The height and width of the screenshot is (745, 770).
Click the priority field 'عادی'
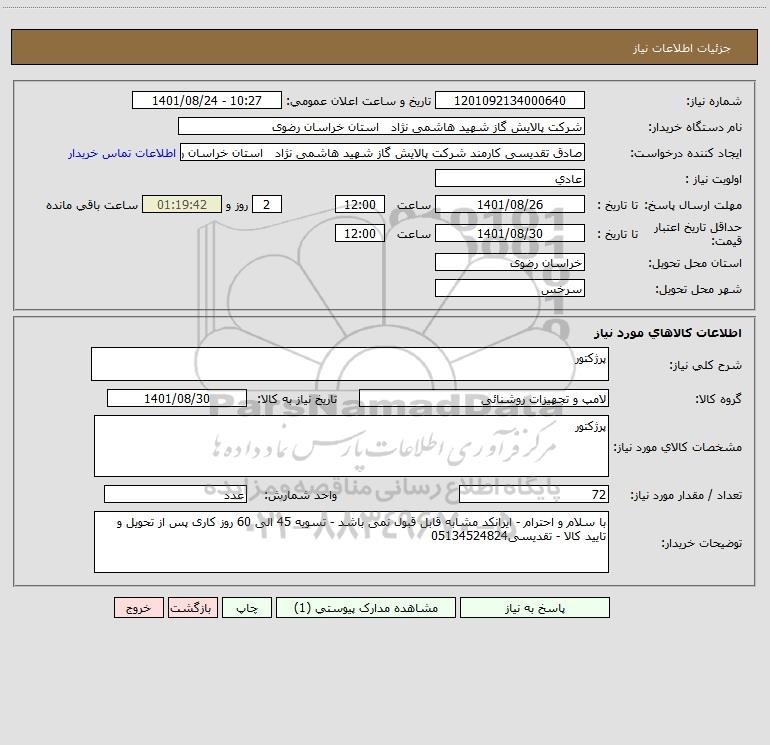(x=510, y=178)
